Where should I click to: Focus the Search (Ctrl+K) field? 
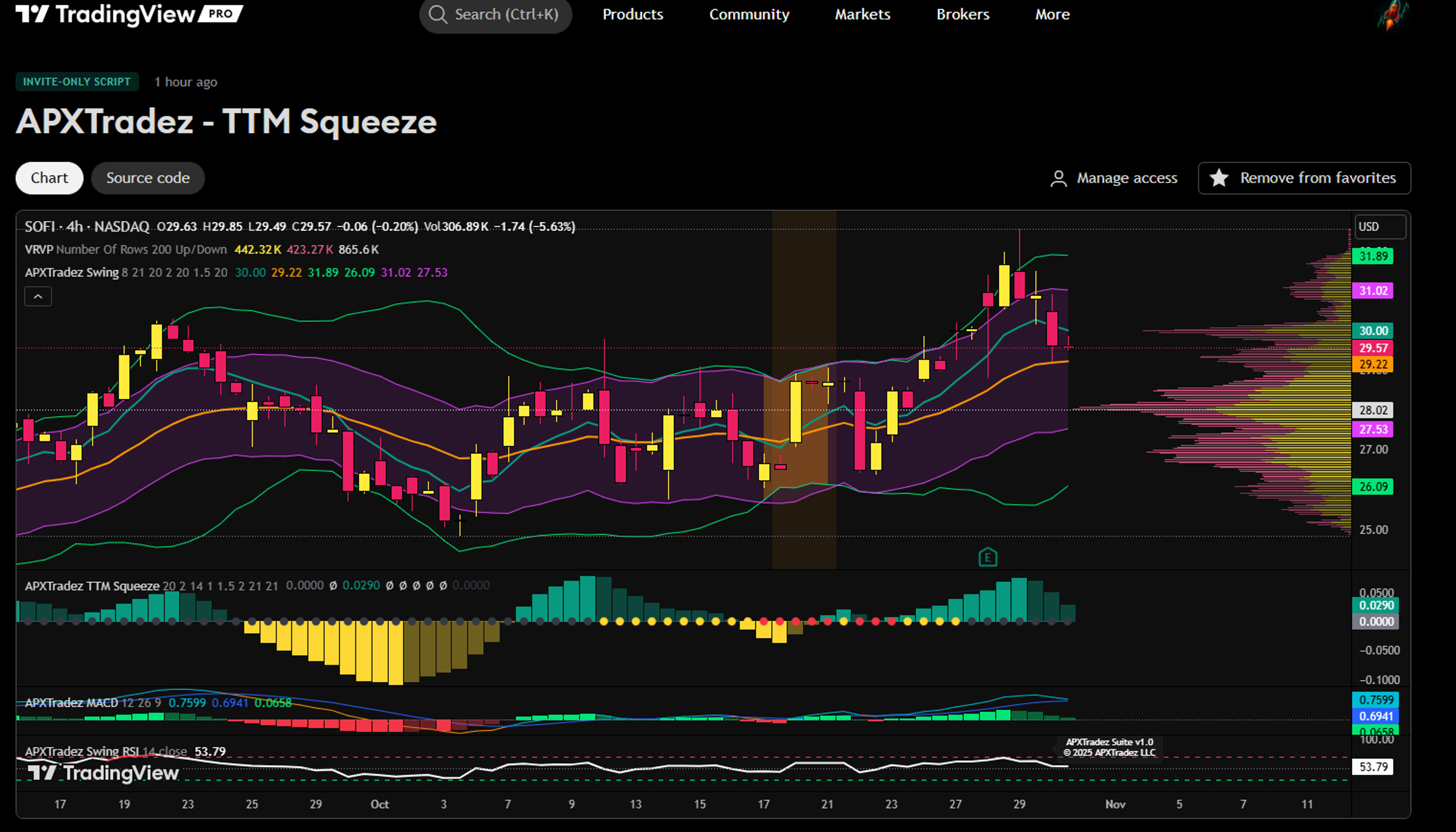[x=495, y=14]
